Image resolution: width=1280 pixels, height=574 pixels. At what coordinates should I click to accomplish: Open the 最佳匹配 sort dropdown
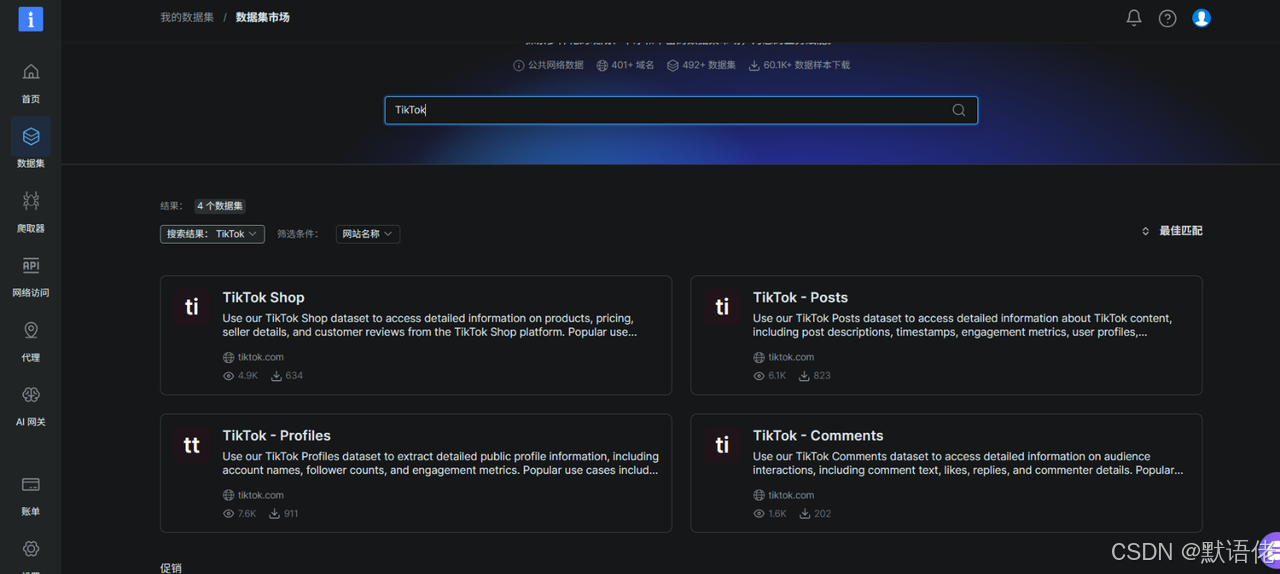coord(1172,231)
